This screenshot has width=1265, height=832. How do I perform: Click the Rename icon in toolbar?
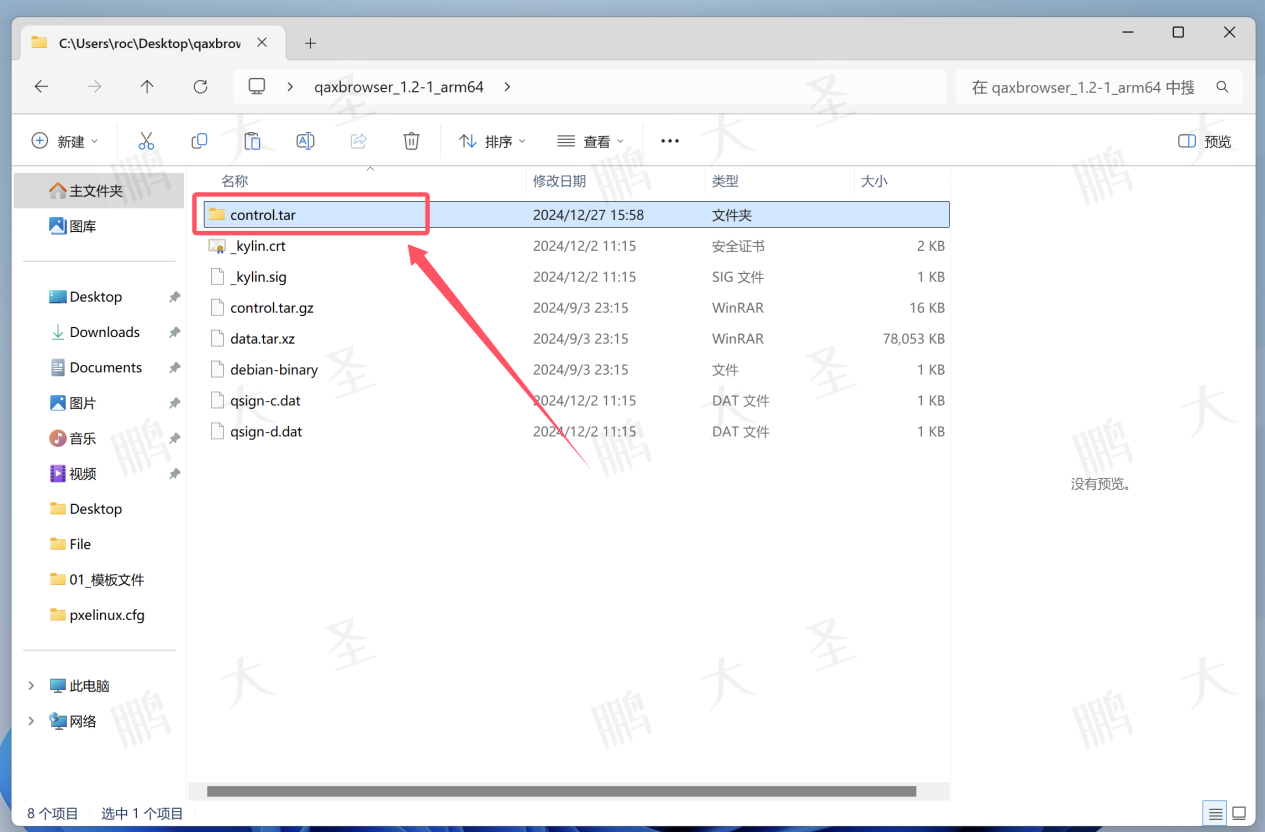tap(305, 141)
